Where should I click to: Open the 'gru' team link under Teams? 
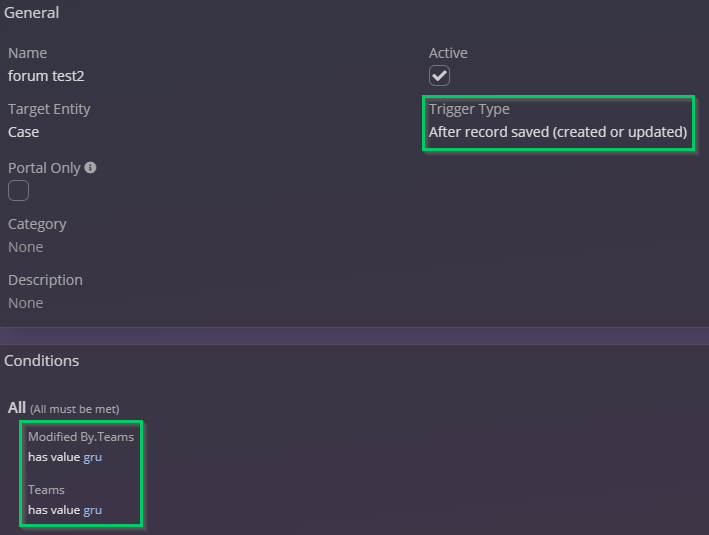tap(92, 510)
